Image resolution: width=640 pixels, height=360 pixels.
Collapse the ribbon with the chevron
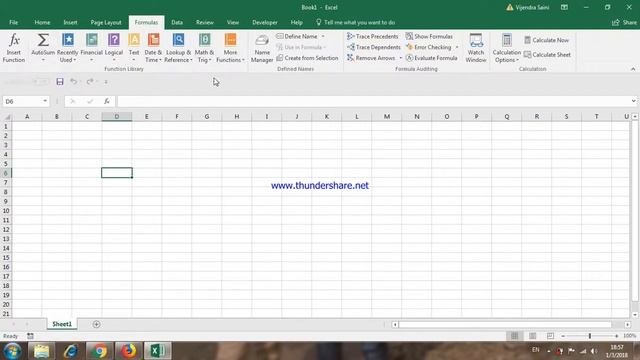(633, 69)
